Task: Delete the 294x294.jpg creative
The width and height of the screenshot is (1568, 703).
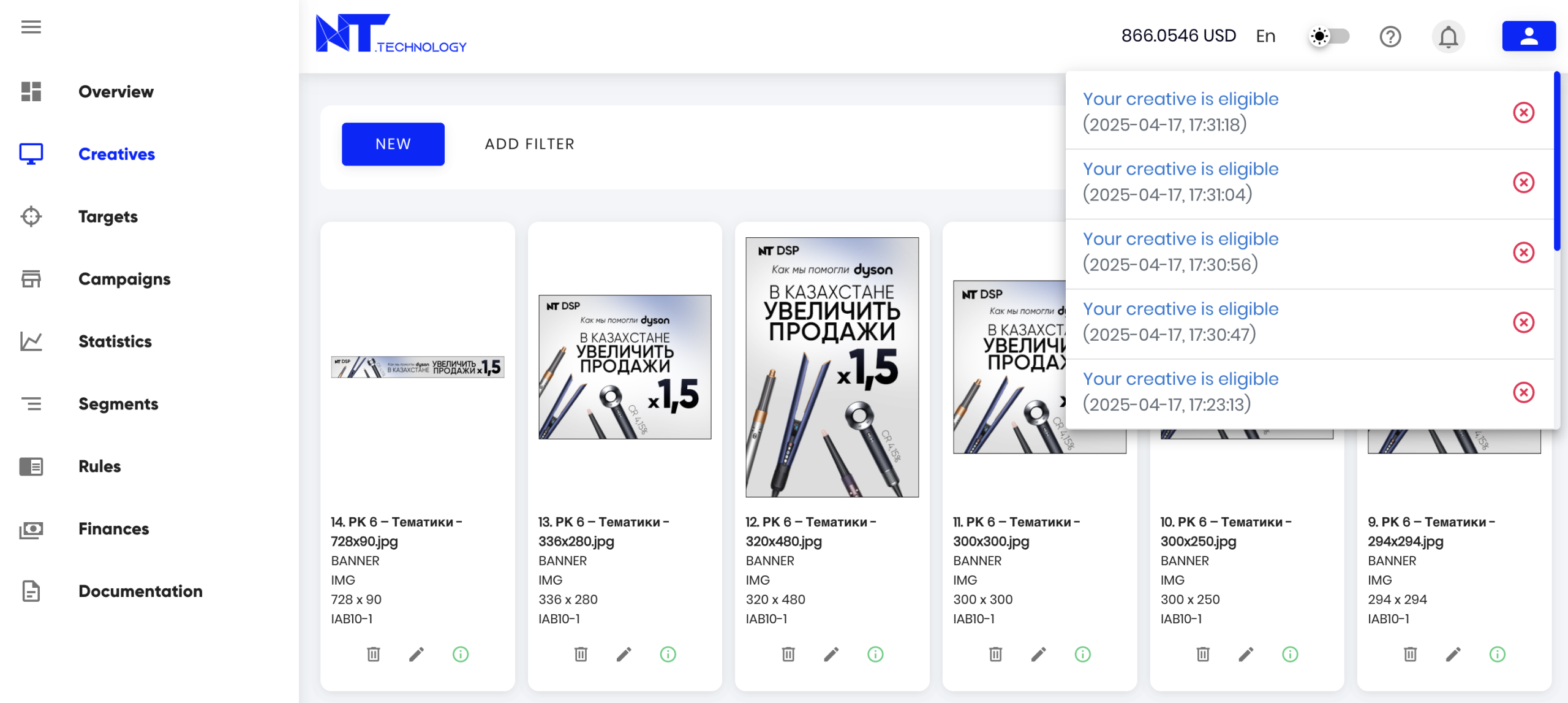Action: tap(1410, 654)
